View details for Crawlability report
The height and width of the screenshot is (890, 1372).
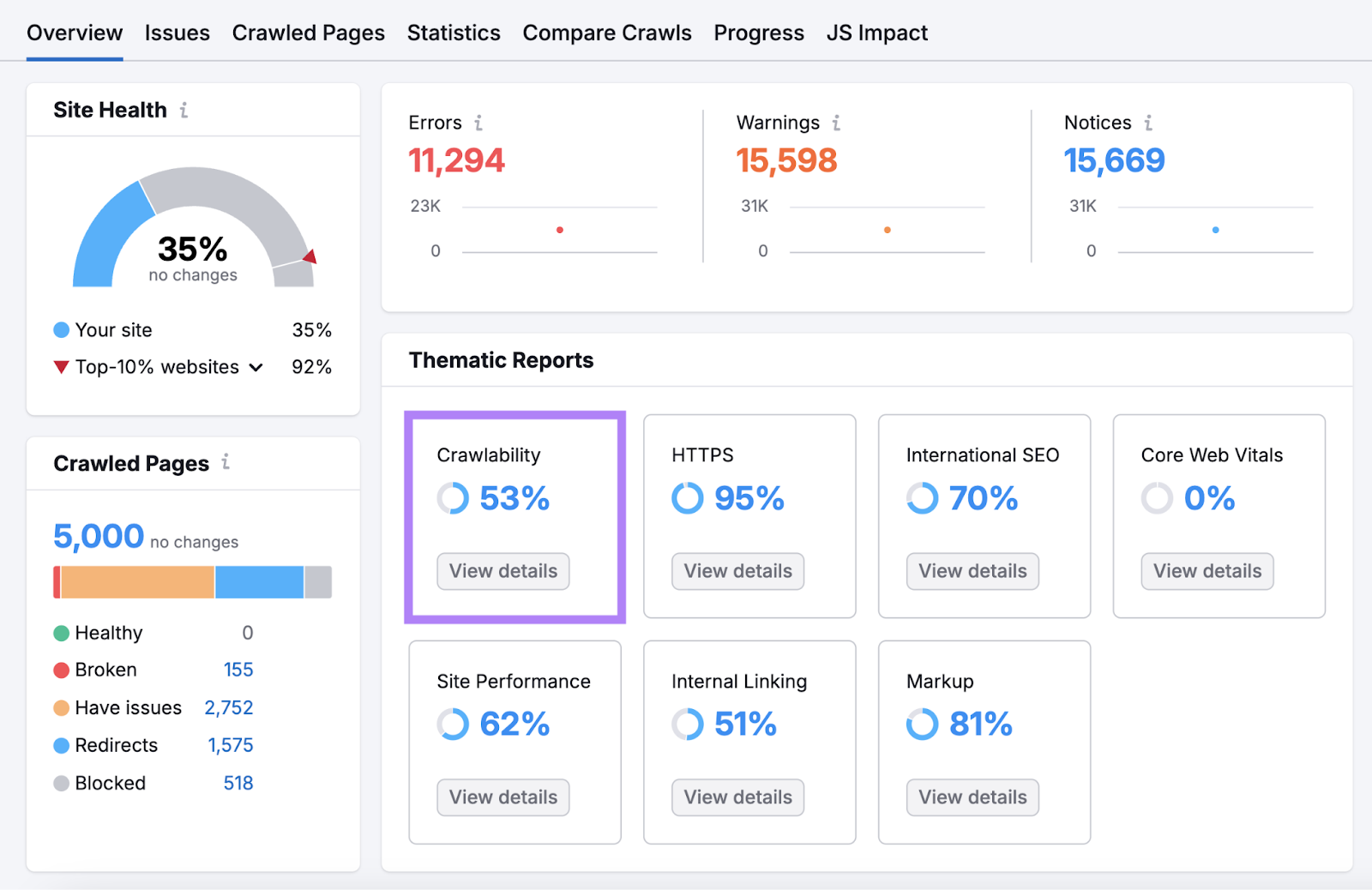(x=502, y=571)
